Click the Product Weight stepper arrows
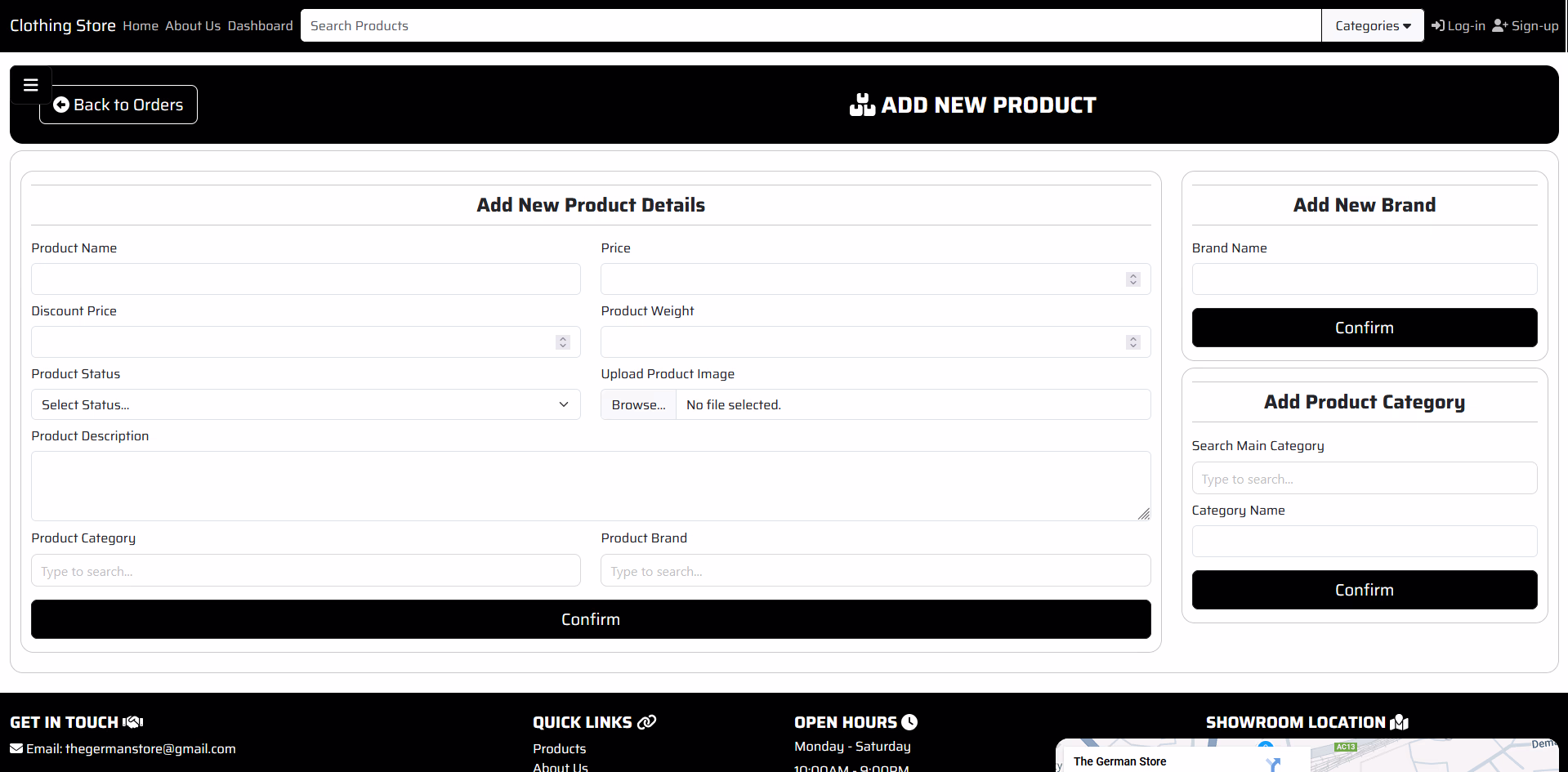The image size is (1568, 772). pos(1132,342)
